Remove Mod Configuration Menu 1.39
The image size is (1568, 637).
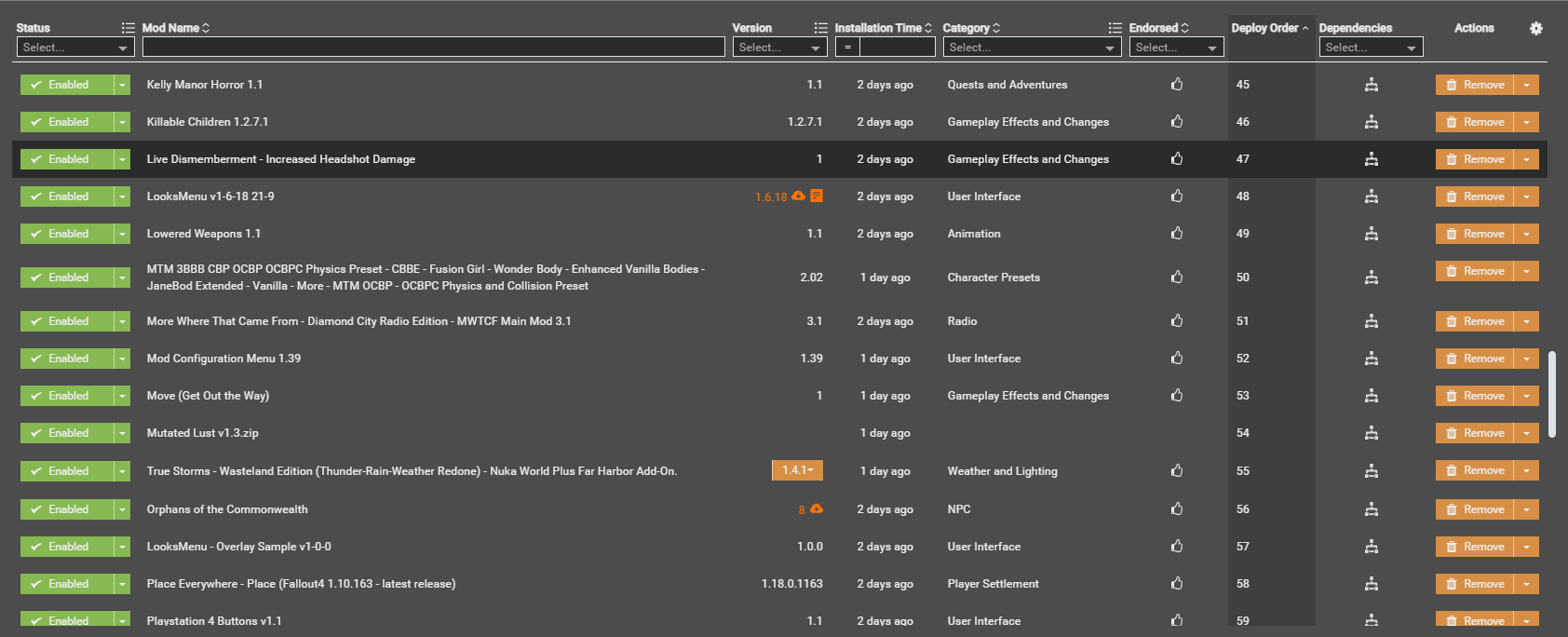click(x=1475, y=359)
